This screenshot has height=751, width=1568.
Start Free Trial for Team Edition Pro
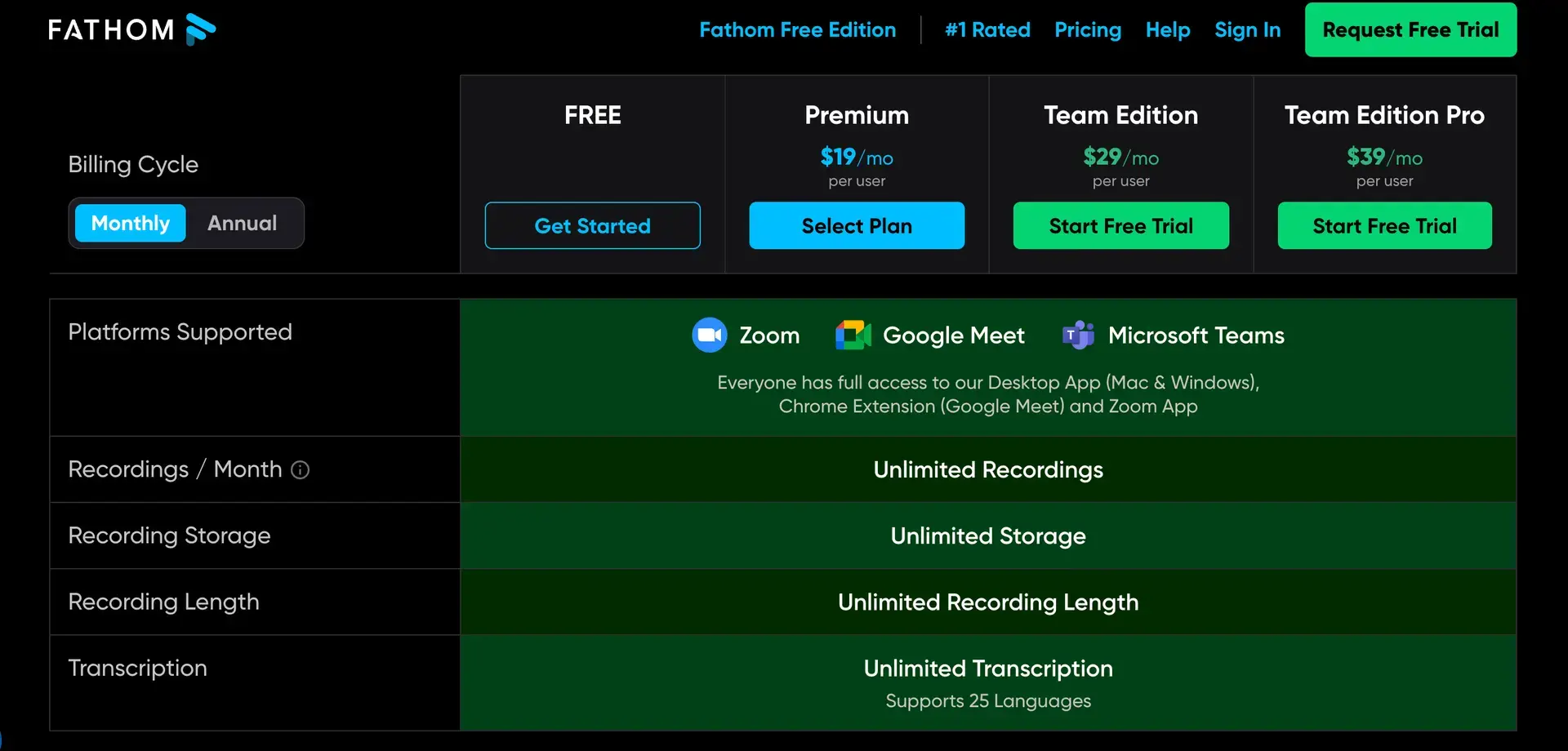click(x=1384, y=225)
